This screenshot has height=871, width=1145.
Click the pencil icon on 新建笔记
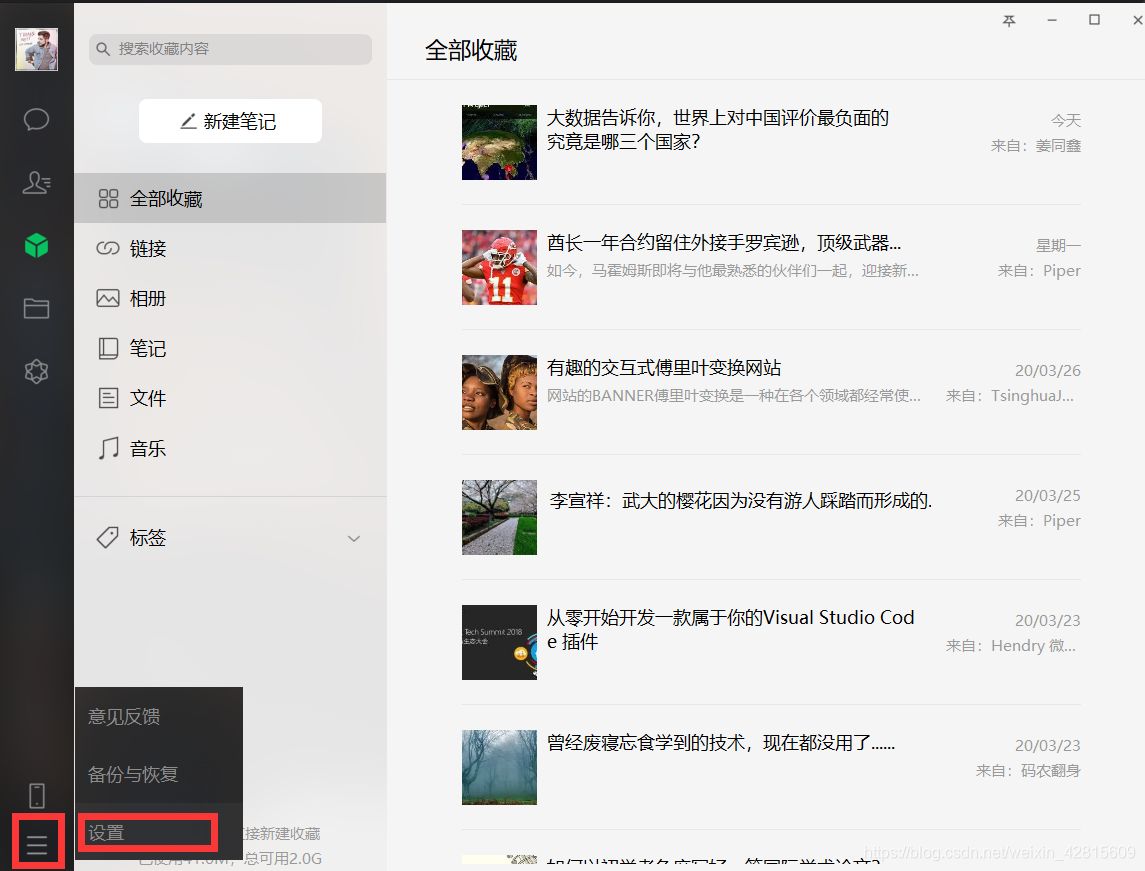click(188, 121)
